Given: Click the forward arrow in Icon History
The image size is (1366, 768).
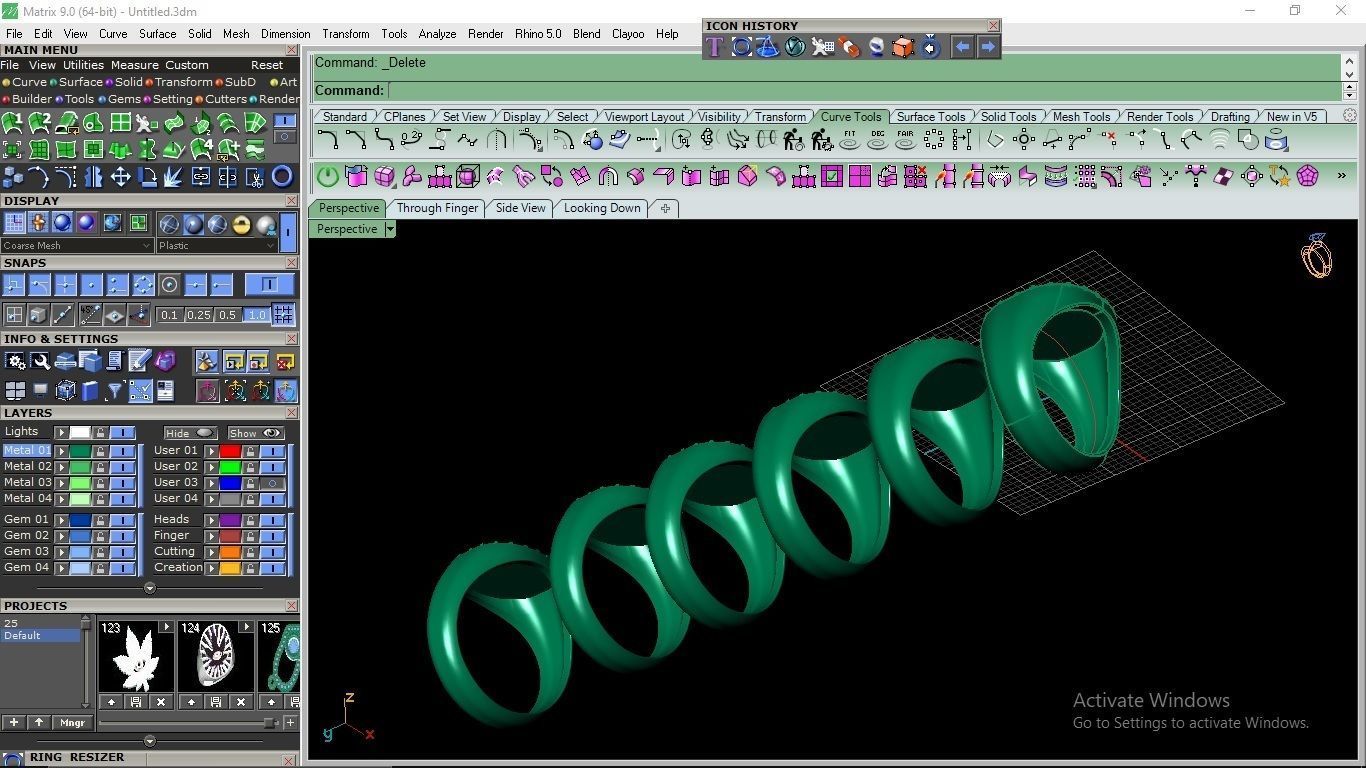Looking at the screenshot, I should coord(988,47).
